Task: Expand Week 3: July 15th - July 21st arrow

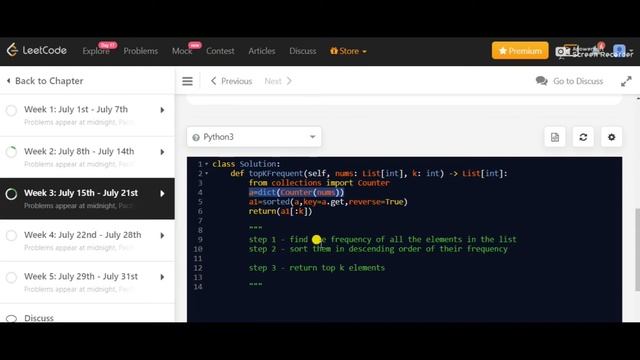Action: [x=162, y=193]
